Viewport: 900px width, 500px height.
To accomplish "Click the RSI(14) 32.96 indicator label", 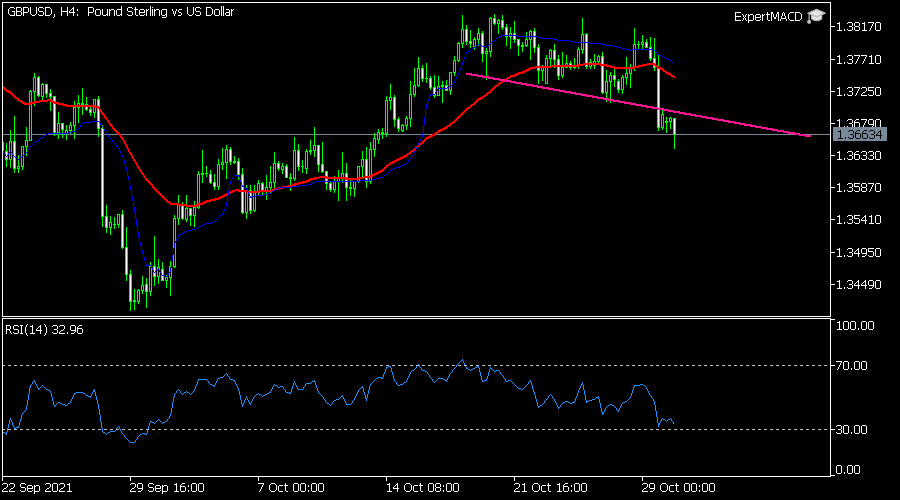I will click(44, 330).
